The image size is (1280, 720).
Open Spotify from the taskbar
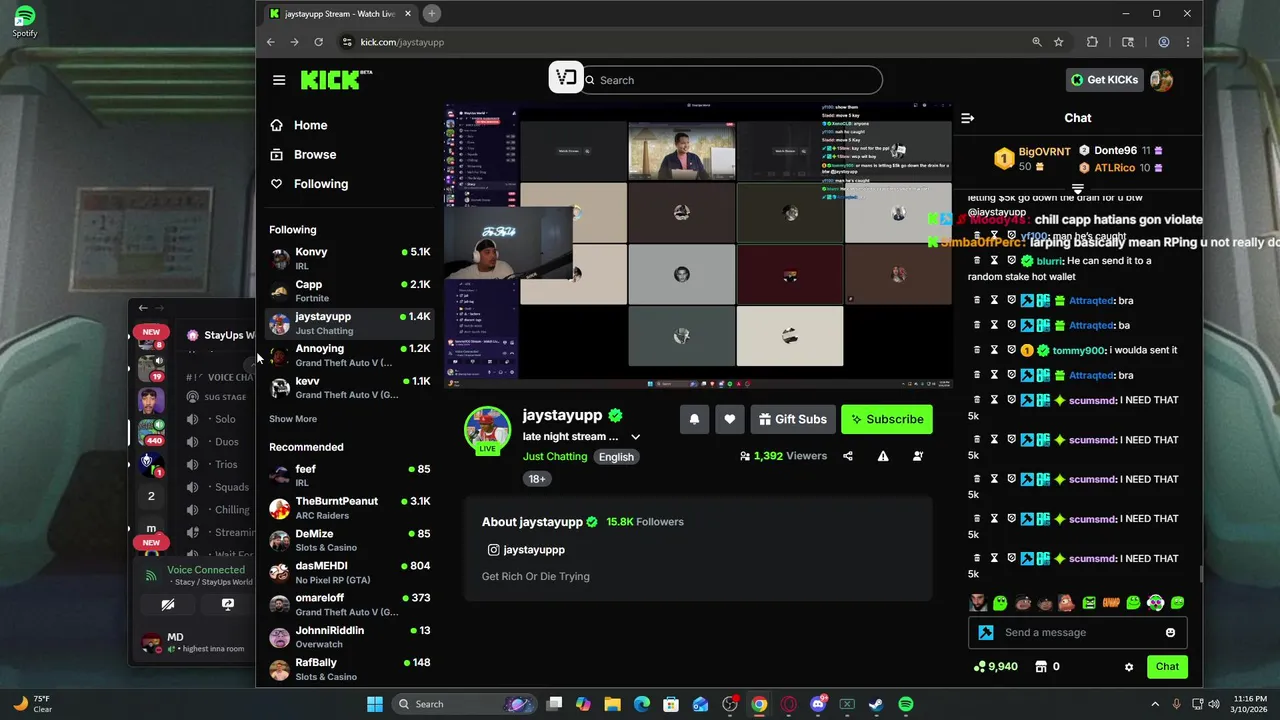[x=905, y=704]
